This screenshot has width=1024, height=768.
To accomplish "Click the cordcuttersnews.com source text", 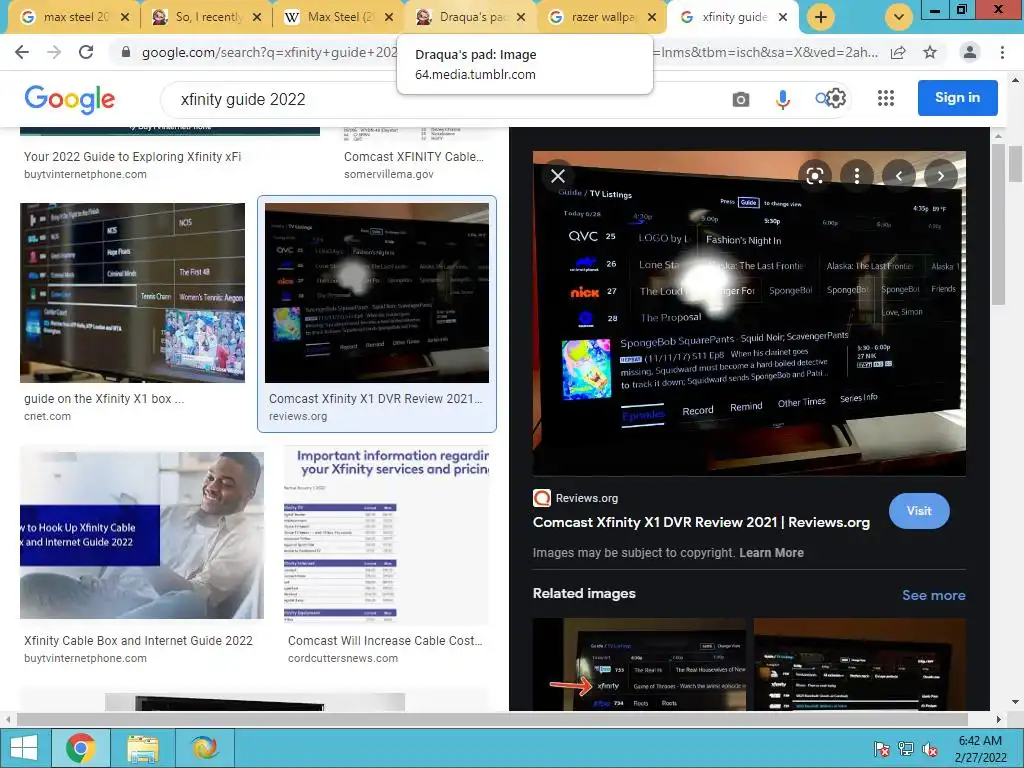I will [x=343, y=658].
